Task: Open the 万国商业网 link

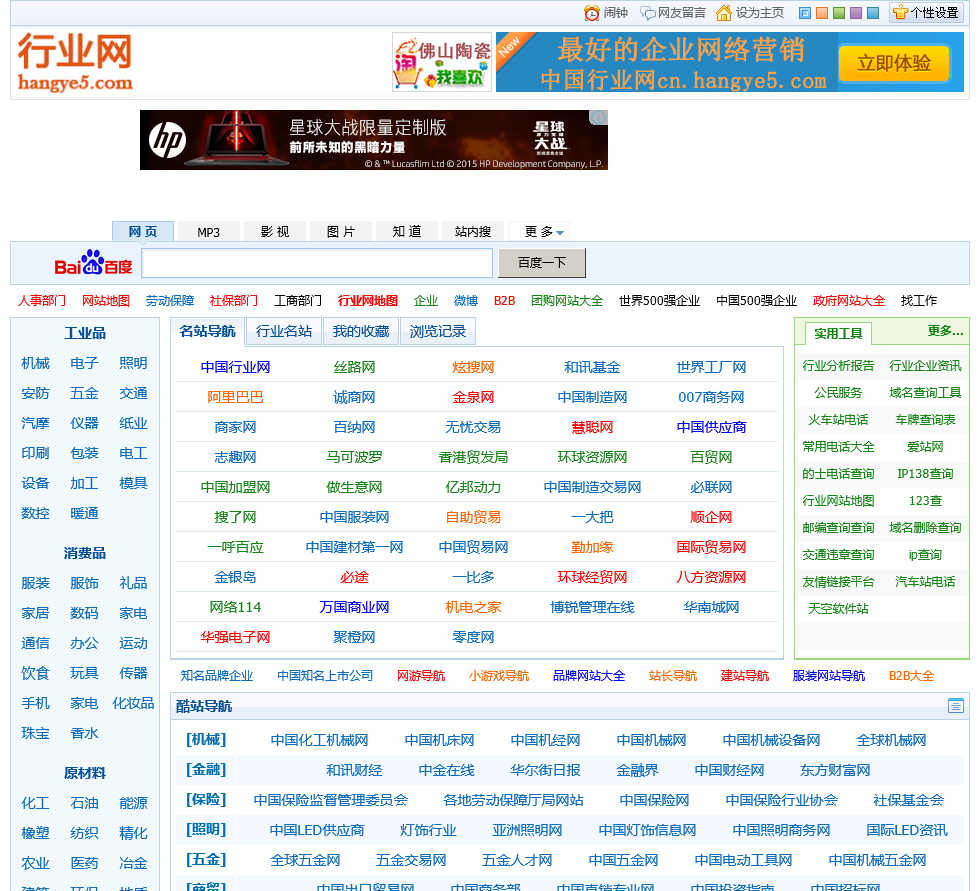Action: point(354,607)
